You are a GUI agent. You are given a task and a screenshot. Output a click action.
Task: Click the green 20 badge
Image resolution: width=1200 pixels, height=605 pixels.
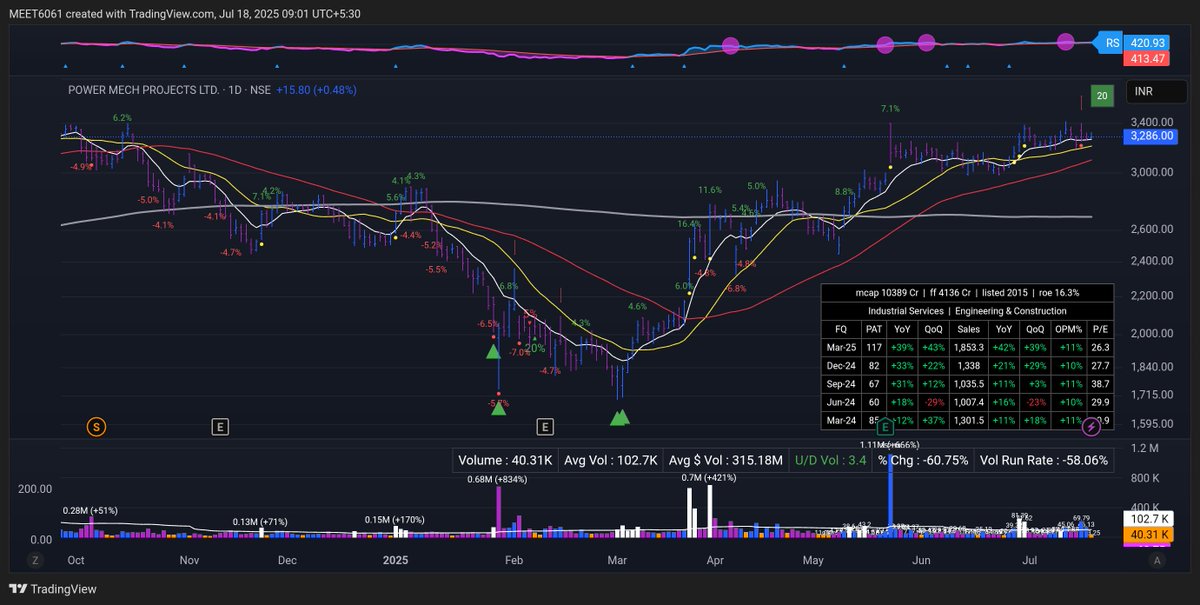click(1101, 96)
